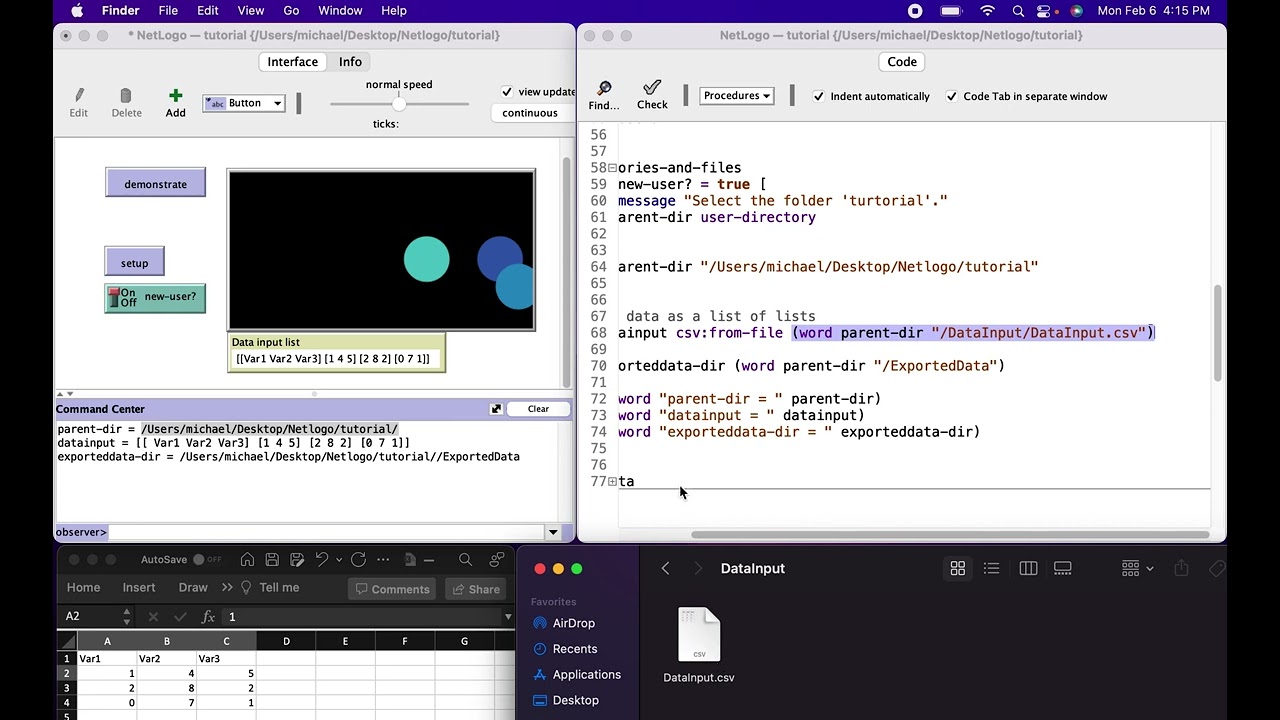Switch to the Info tab
Viewport: 1280px width, 720px height.
point(350,62)
